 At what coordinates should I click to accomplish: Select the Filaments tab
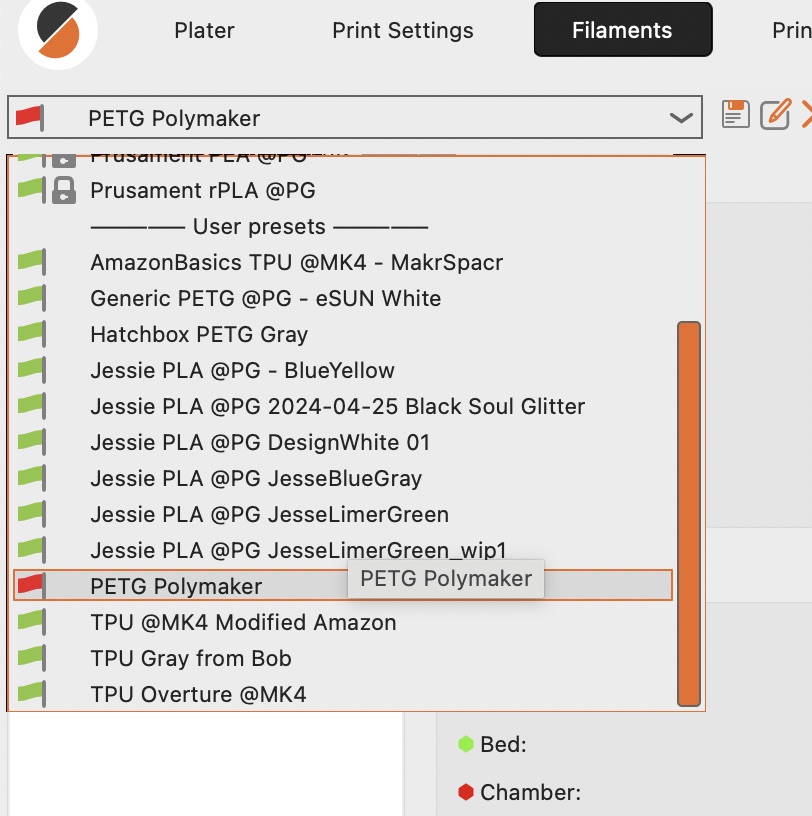point(623,30)
